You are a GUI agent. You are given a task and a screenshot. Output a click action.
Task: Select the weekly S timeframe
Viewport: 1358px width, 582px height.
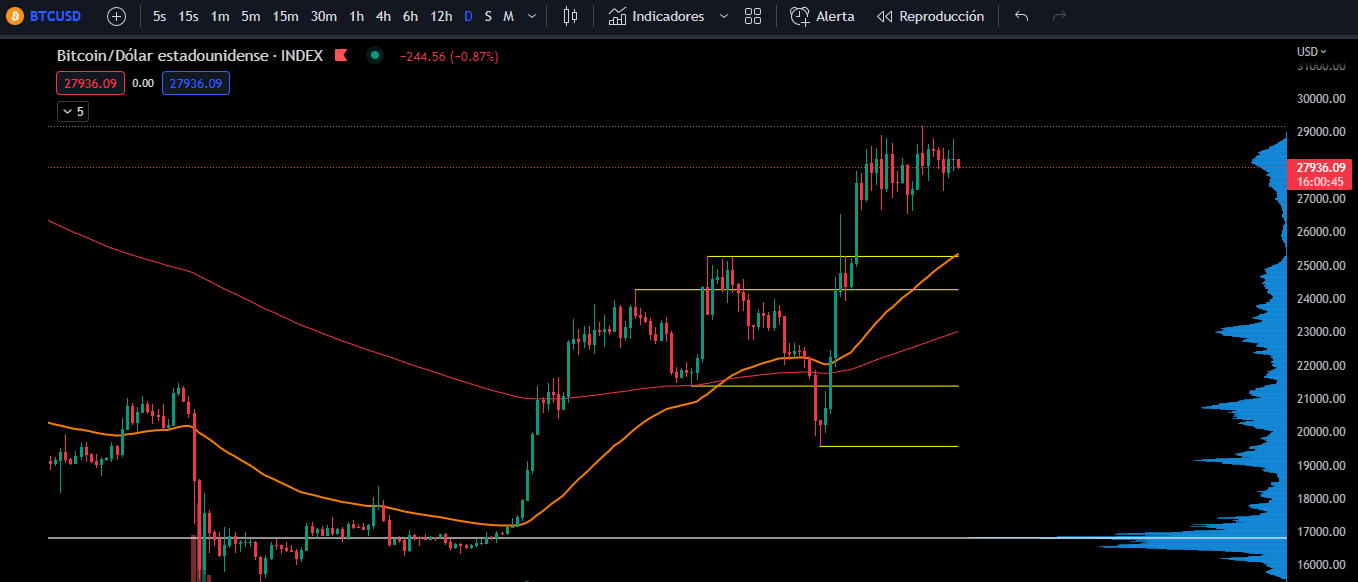(x=488, y=16)
